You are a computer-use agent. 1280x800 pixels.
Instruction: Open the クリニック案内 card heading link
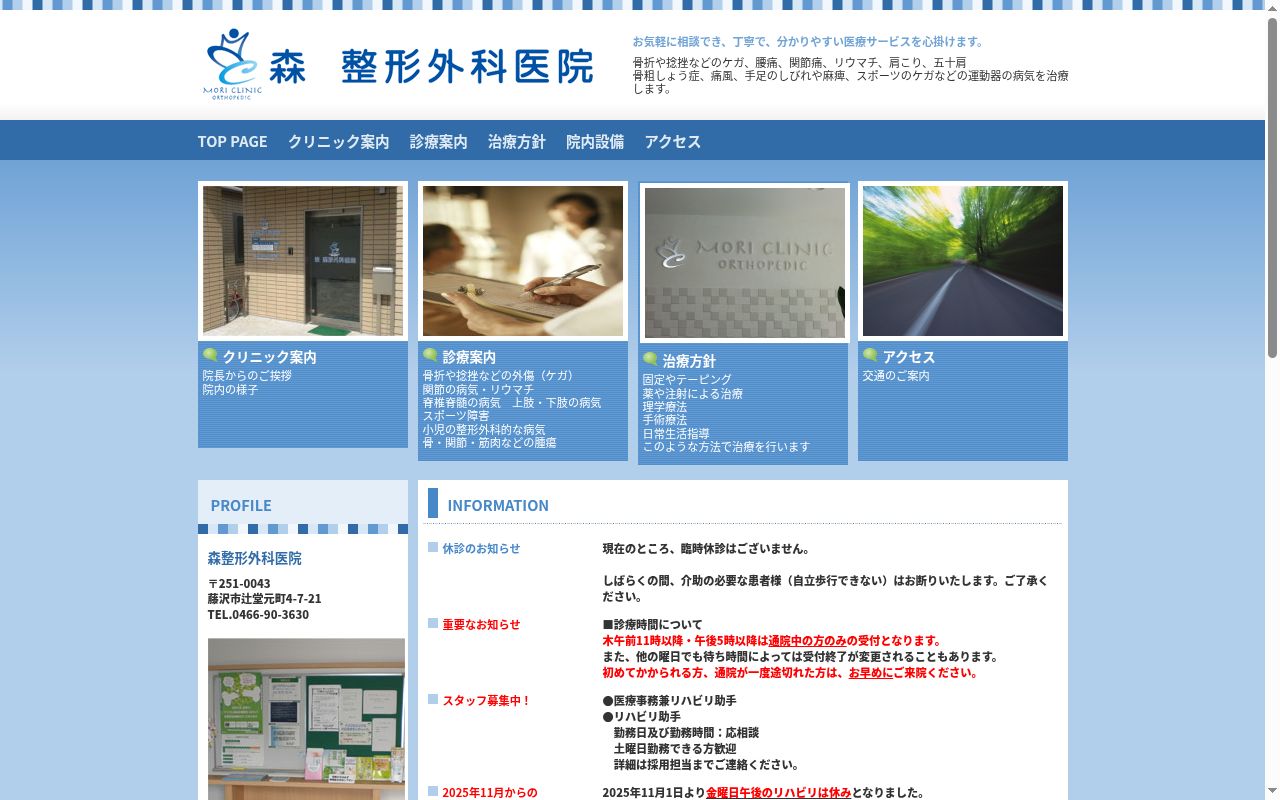[x=270, y=357]
